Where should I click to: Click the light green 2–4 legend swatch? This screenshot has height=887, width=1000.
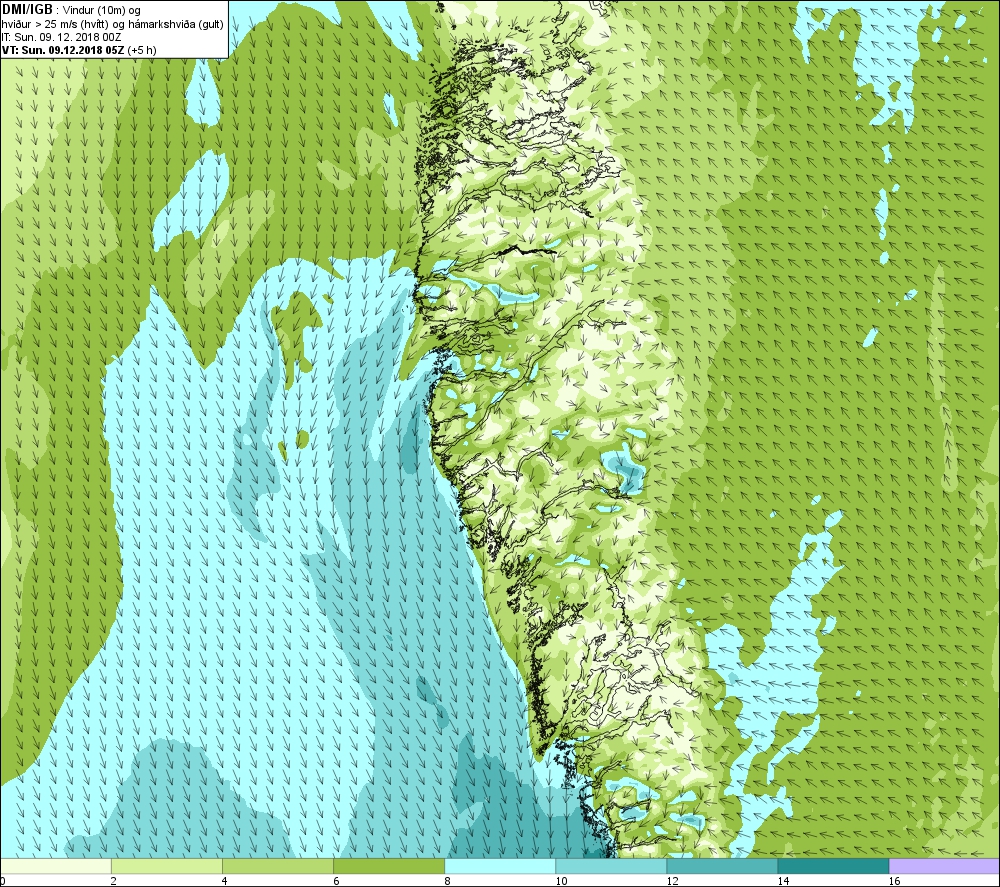coord(167,866)
